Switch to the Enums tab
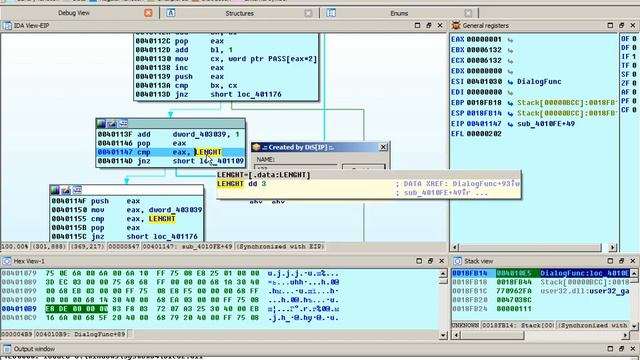This screenshot has height=360, width=640. [x=399, y=13]
